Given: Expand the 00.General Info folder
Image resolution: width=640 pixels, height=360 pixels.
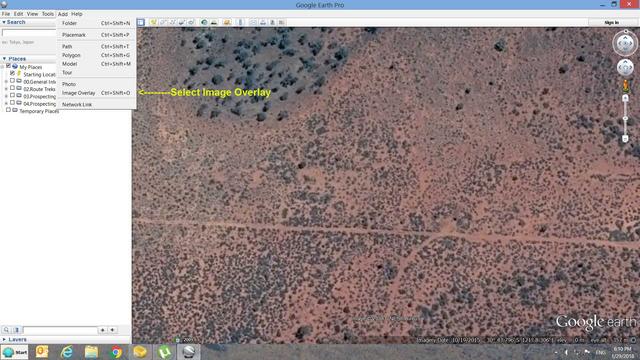Looking at the screenshot, I should [x=6, y=82].
